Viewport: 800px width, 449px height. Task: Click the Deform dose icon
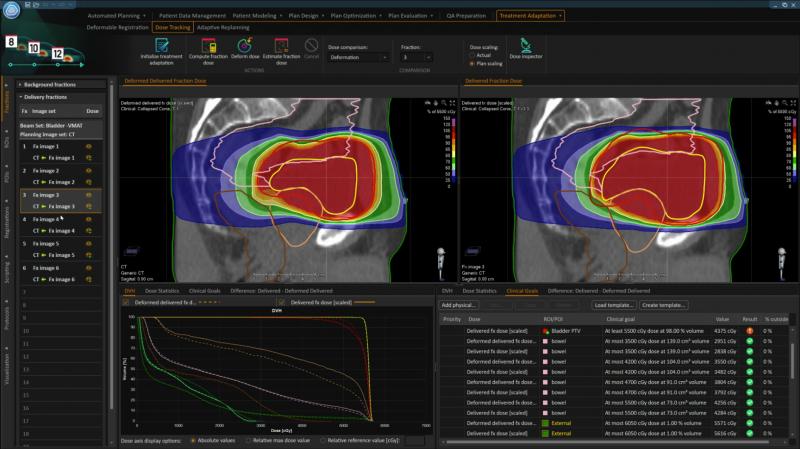(x=246, y=45)
